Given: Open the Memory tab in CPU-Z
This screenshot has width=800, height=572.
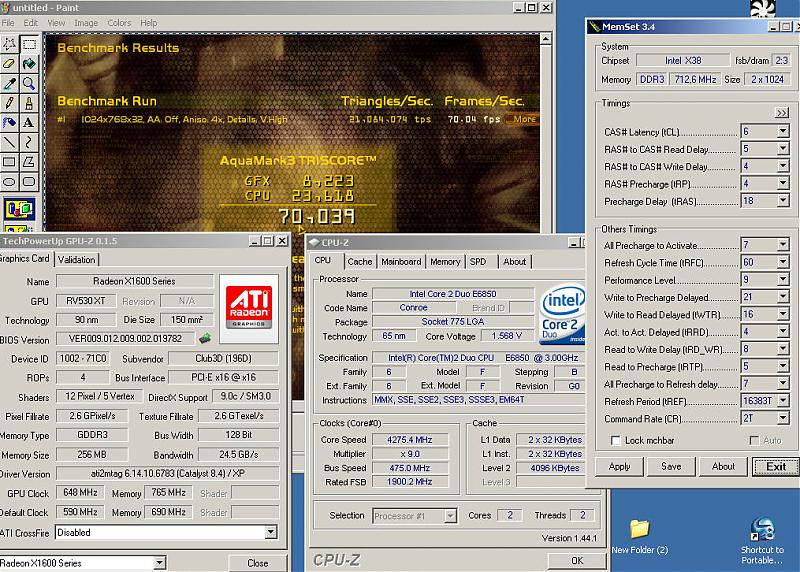Looking at the screenshot, I should [x=445, y=262].
